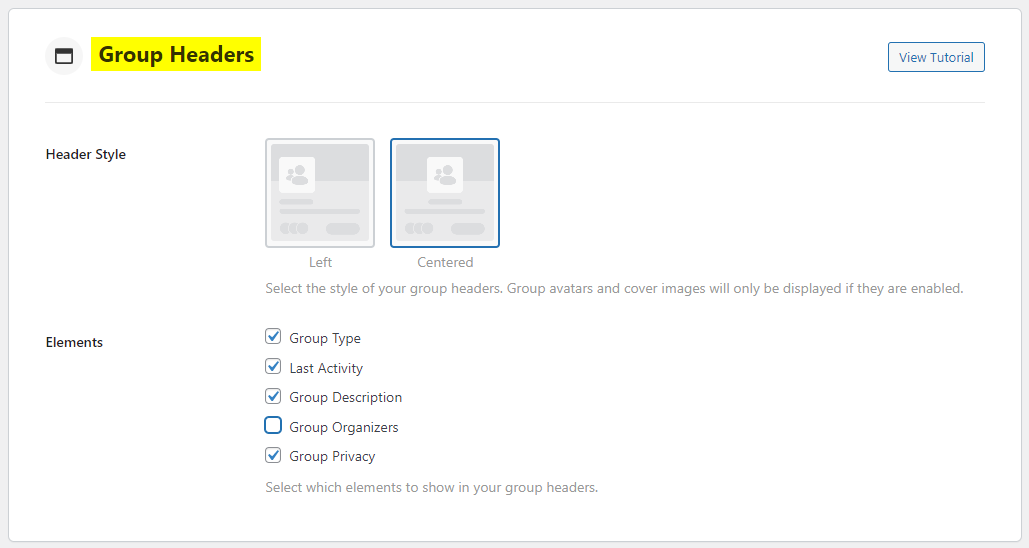
Task: Click the "Last Activity" label text
Action: [x=326, y=368]
